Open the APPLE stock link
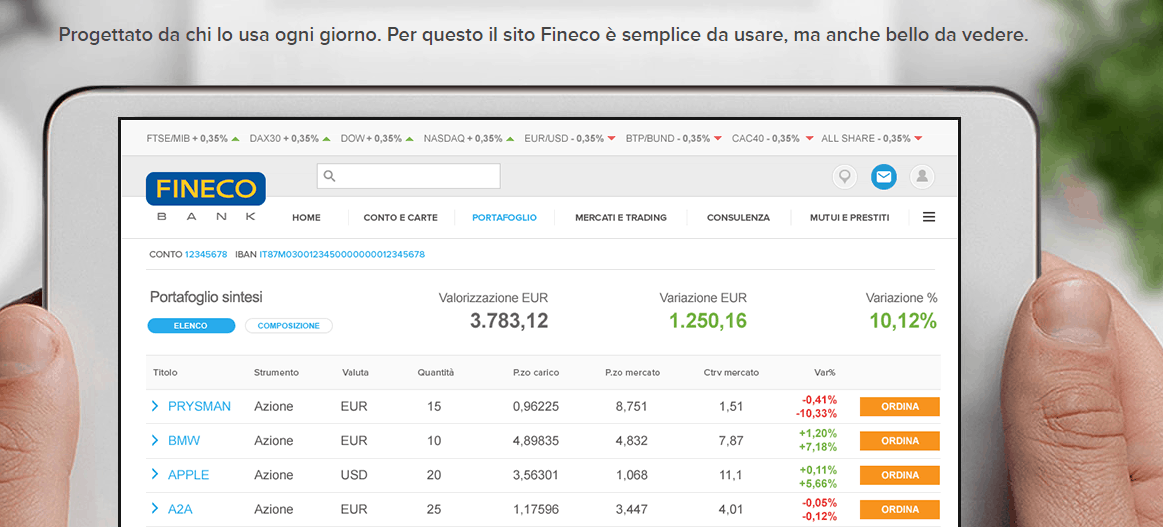This screenshot has width=1163, height=527. point(188,475)
